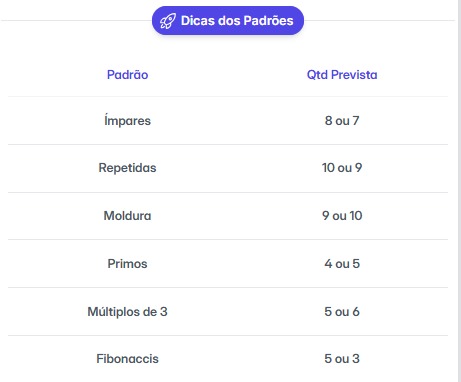Select the Qtd Prevista column header

tap(342, 75)
